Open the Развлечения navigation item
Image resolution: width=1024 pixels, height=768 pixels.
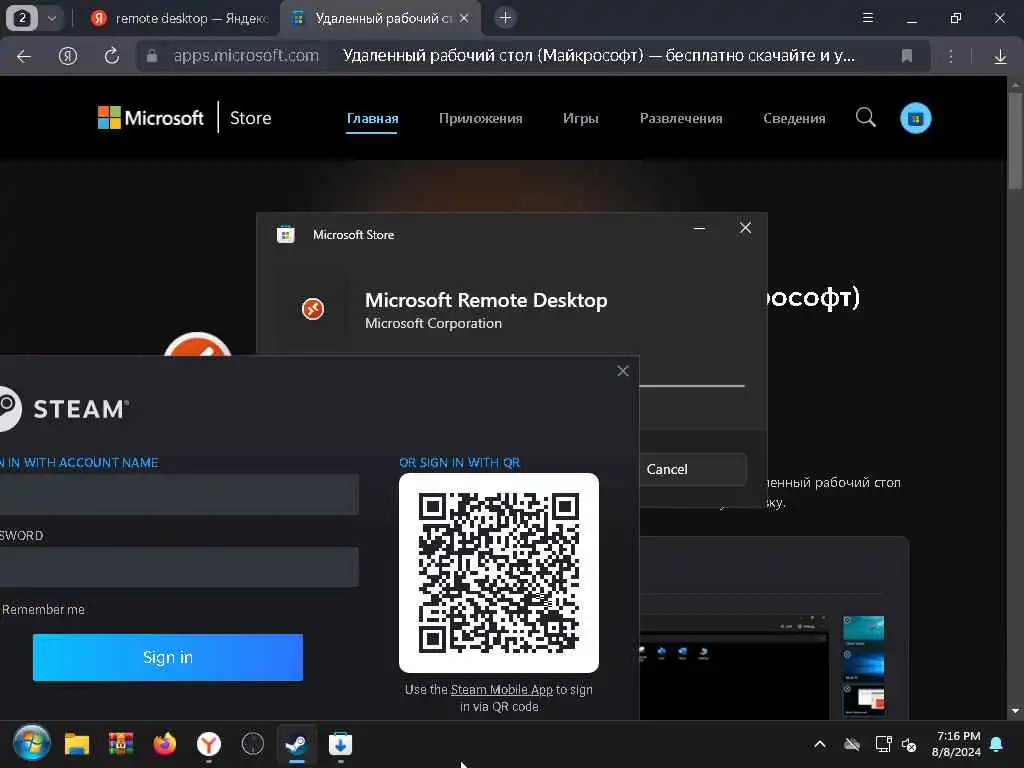click(681, 119)
